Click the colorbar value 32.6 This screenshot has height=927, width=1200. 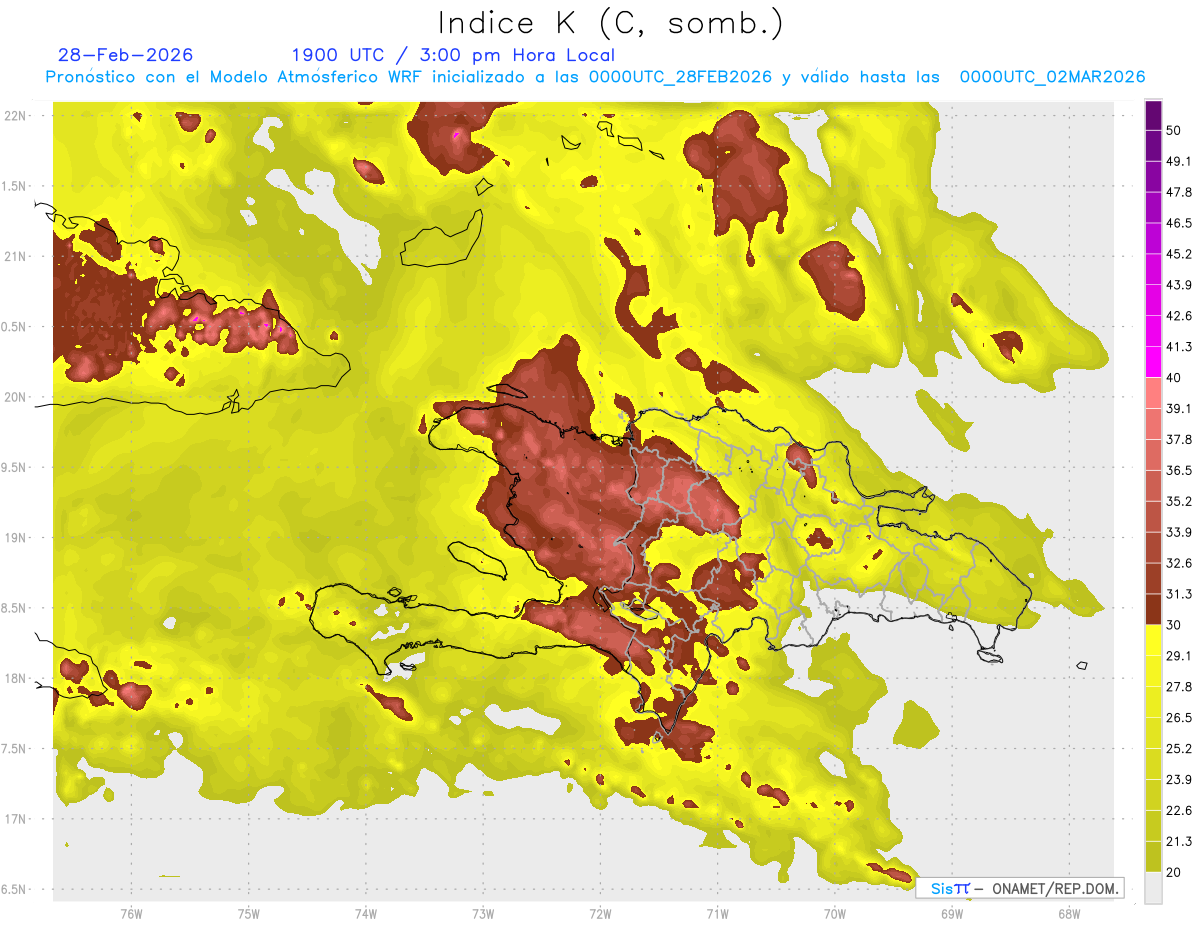pos(1180,563)
